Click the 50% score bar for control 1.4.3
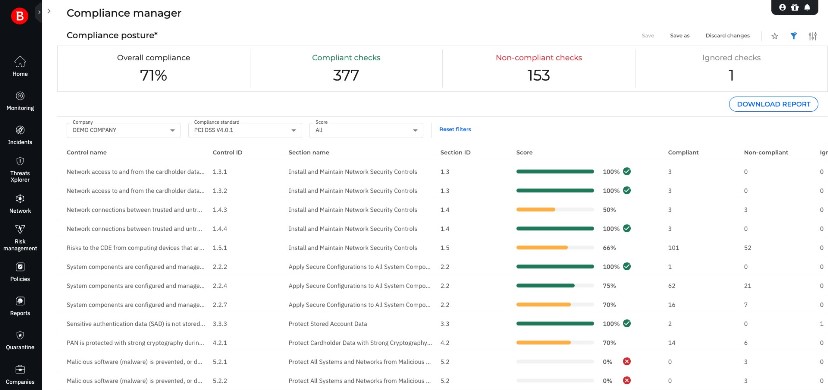Viewport: 828px width, 390px height. pos(555,210)
